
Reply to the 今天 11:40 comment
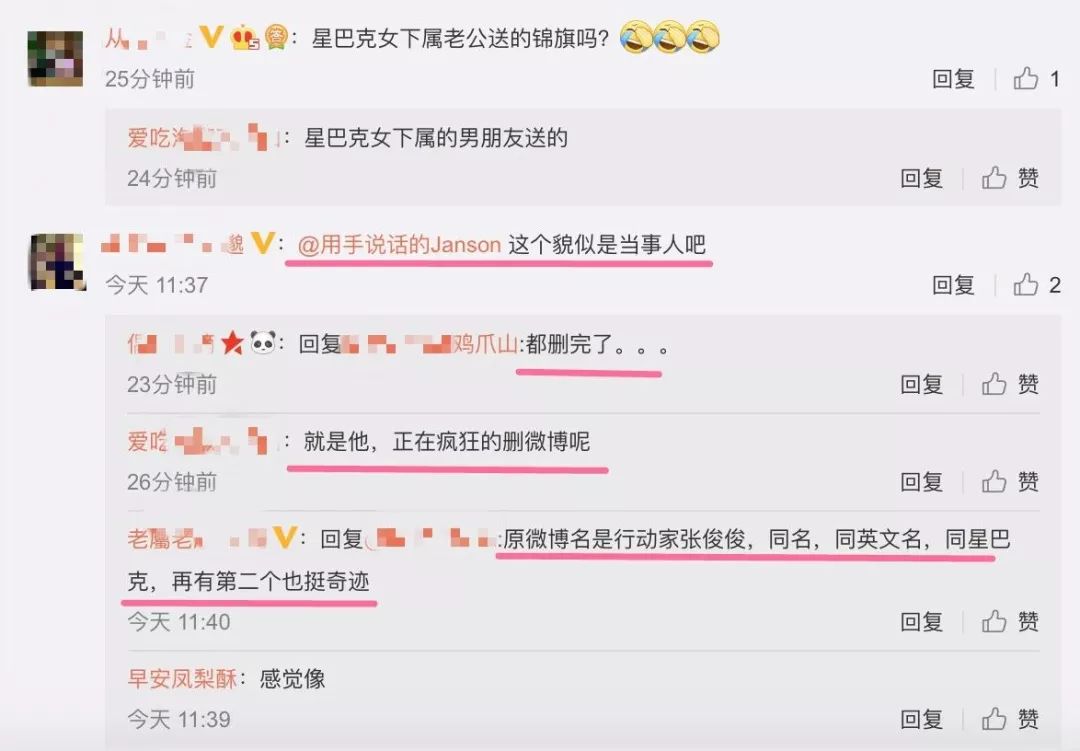pyautogui.click(x=922, y=621)
